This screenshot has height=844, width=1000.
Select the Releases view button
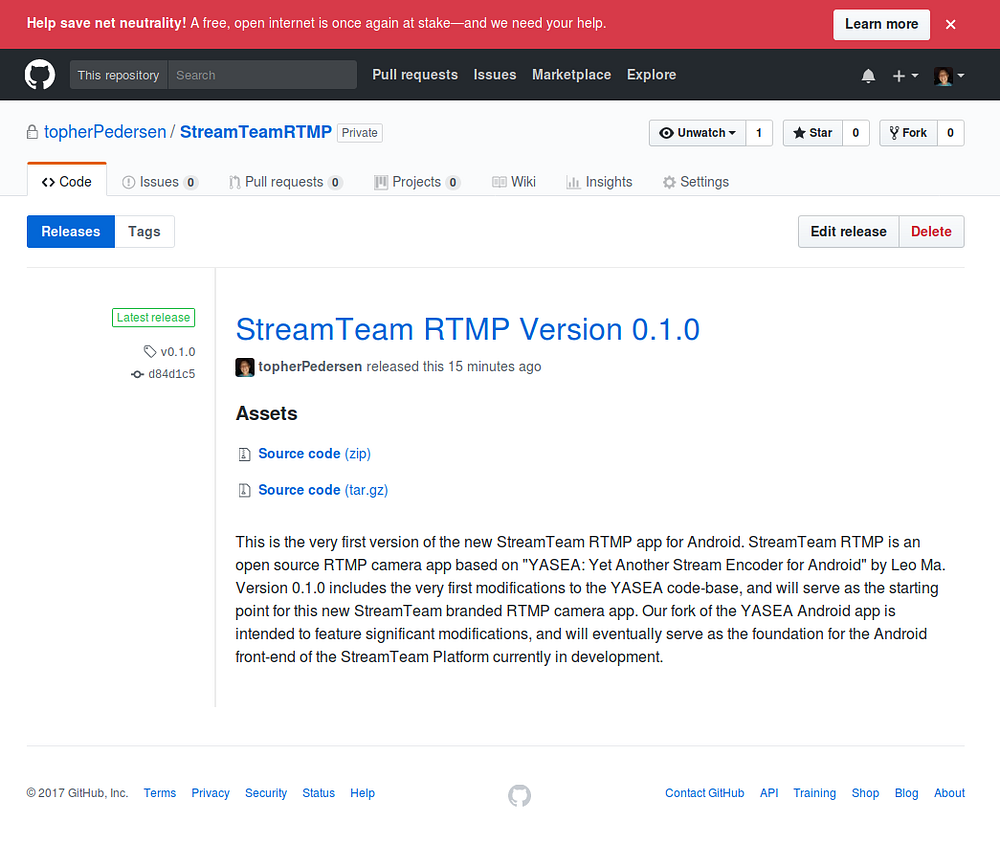click(x=71, y=232)
